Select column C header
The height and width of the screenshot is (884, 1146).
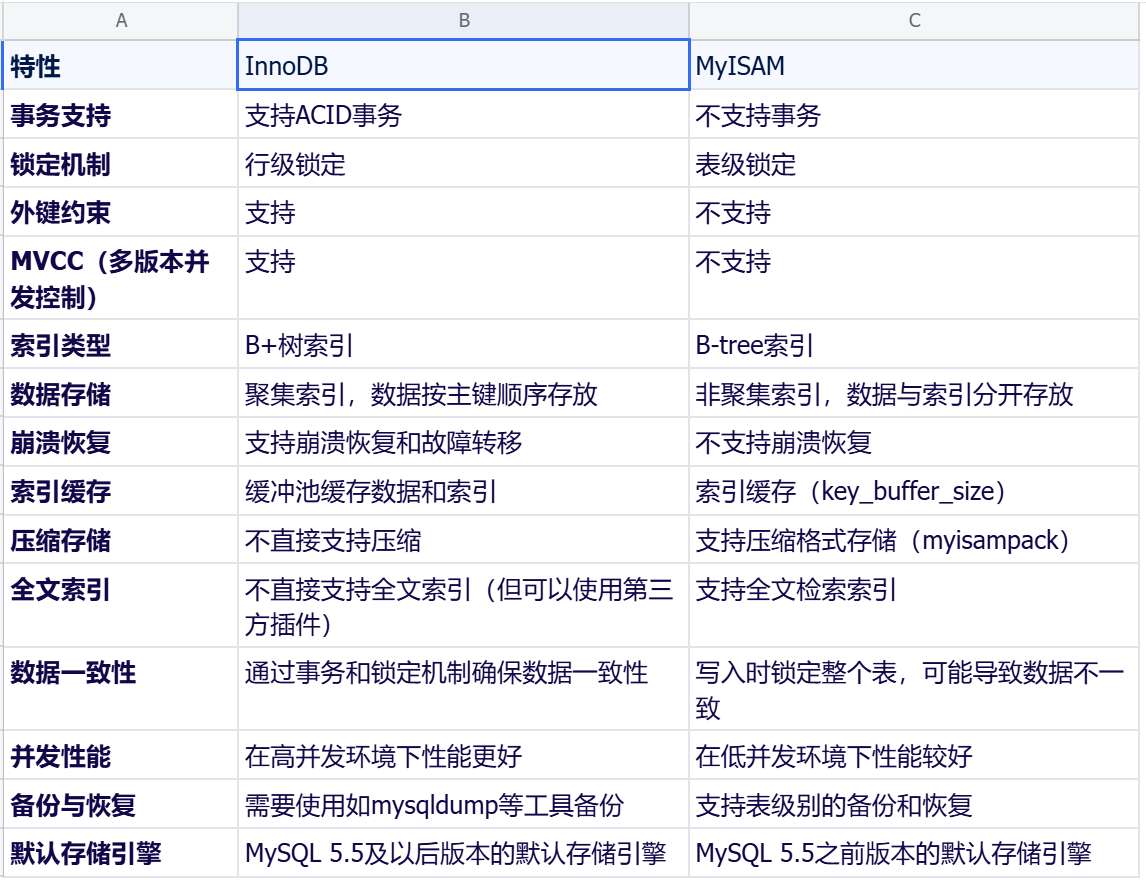914,20
